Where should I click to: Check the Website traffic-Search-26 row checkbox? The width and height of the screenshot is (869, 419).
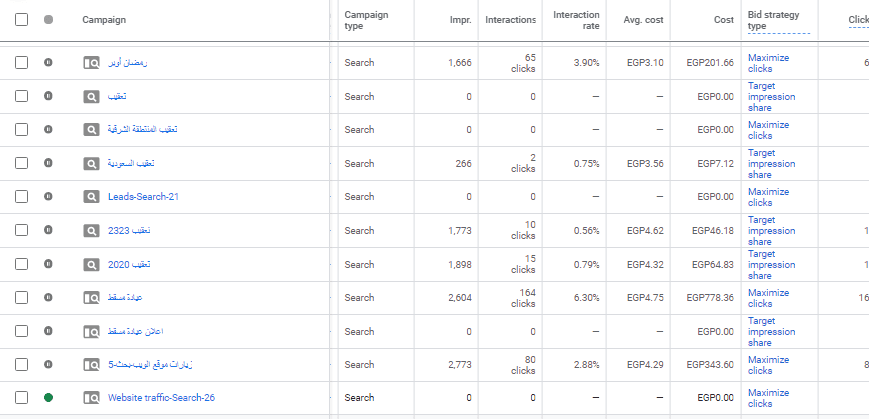(x=21, y=397)
